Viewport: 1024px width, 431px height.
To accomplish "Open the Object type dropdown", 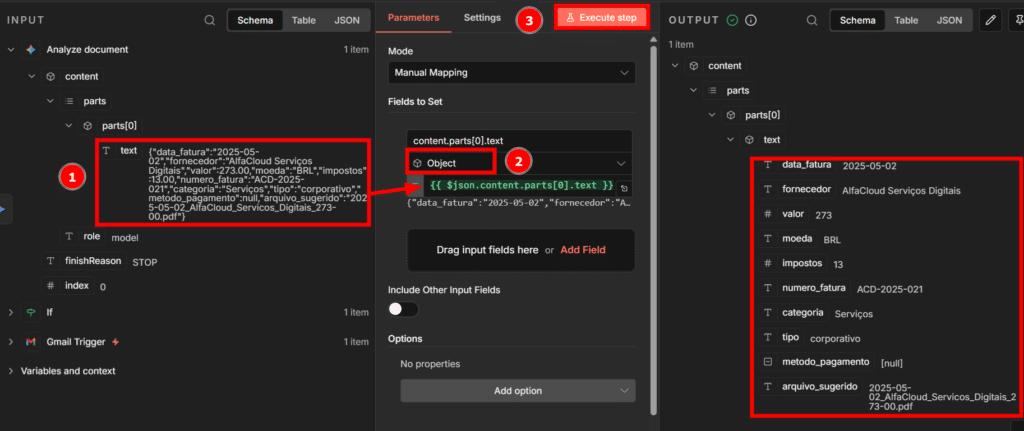I will (519, 163).
